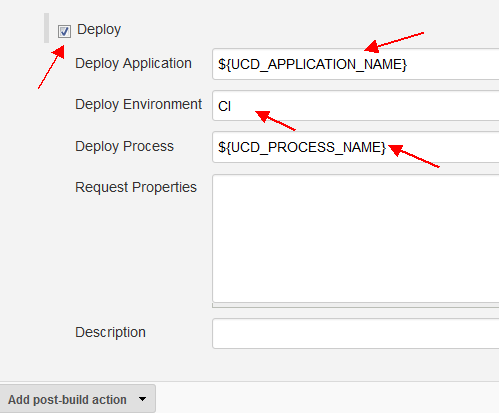The height and width of the screenshot is (413, 499).
Task: Click the gray vertical bar beside Deploy
Action: (46, 28)
